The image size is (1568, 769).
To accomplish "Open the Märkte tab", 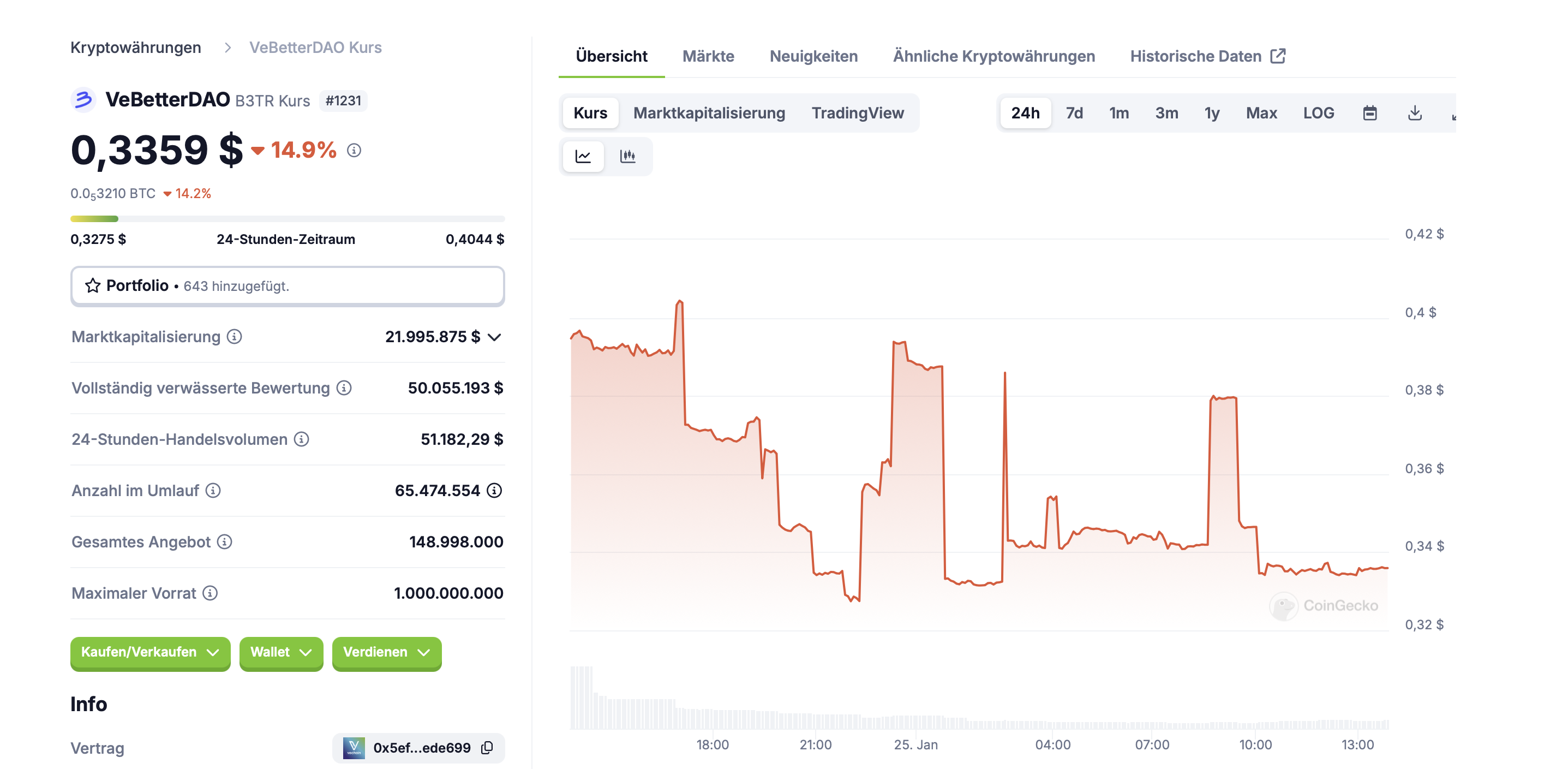I will [709, 57].
